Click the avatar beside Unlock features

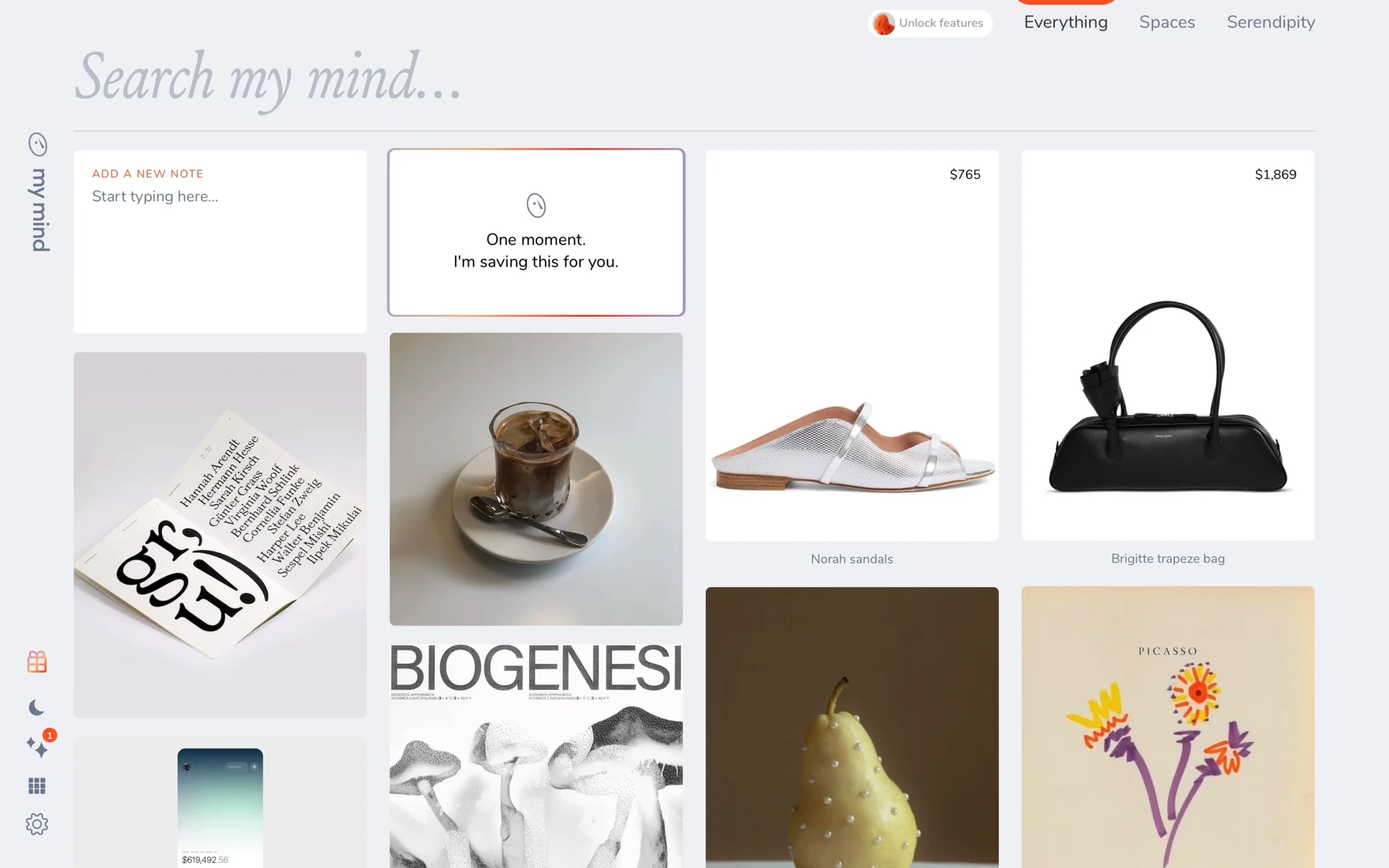tap(883, 23)
